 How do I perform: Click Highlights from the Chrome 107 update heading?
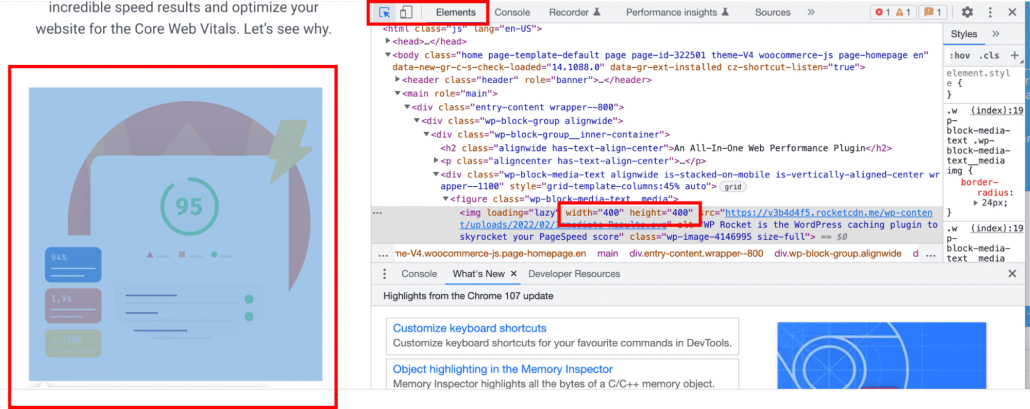(x=468, y=296)
